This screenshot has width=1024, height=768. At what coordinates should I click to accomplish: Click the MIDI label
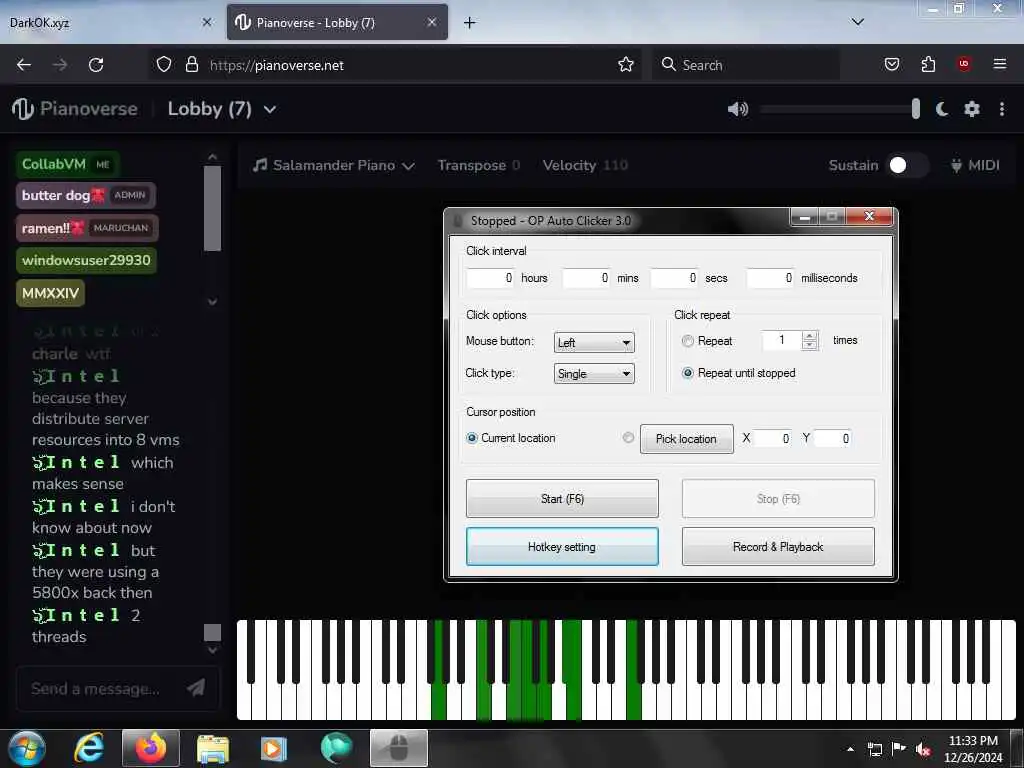(984, 165)
